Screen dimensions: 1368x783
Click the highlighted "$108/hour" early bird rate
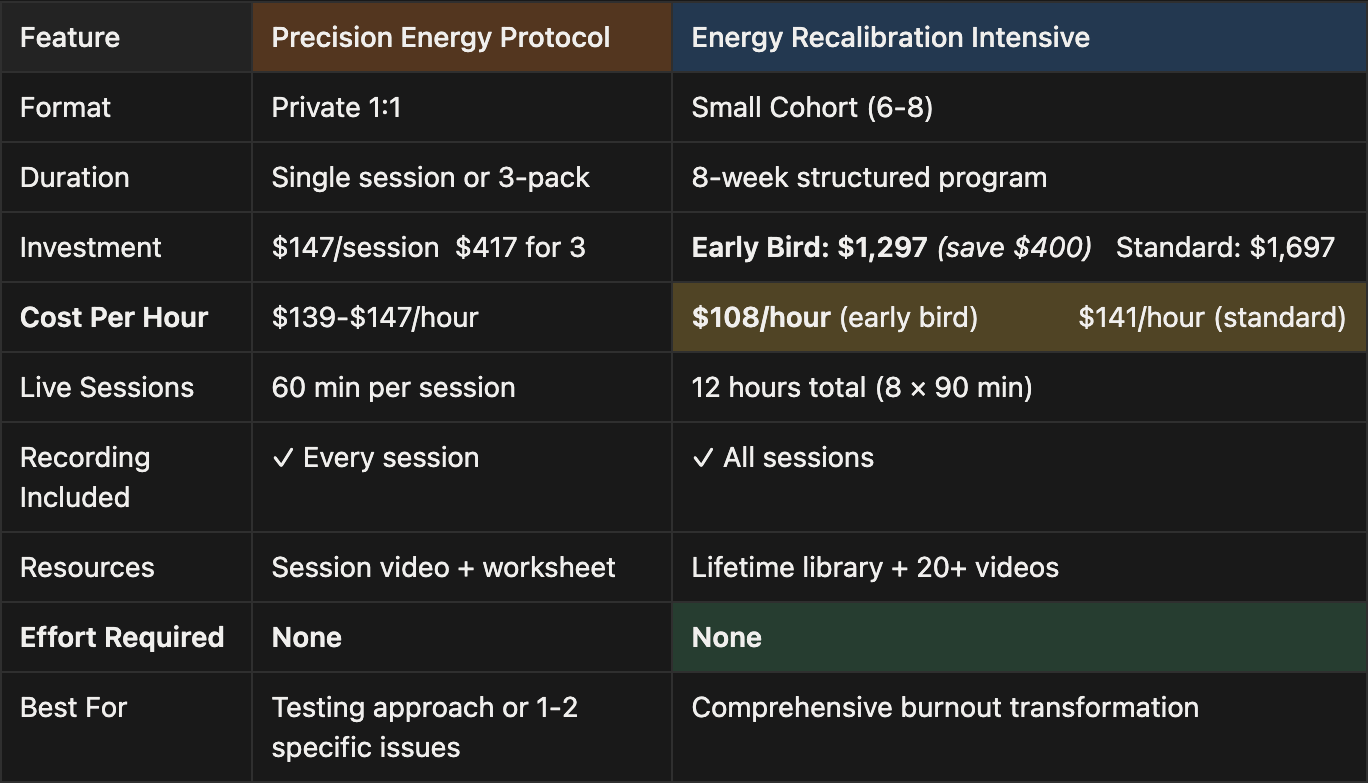point(761,318)
